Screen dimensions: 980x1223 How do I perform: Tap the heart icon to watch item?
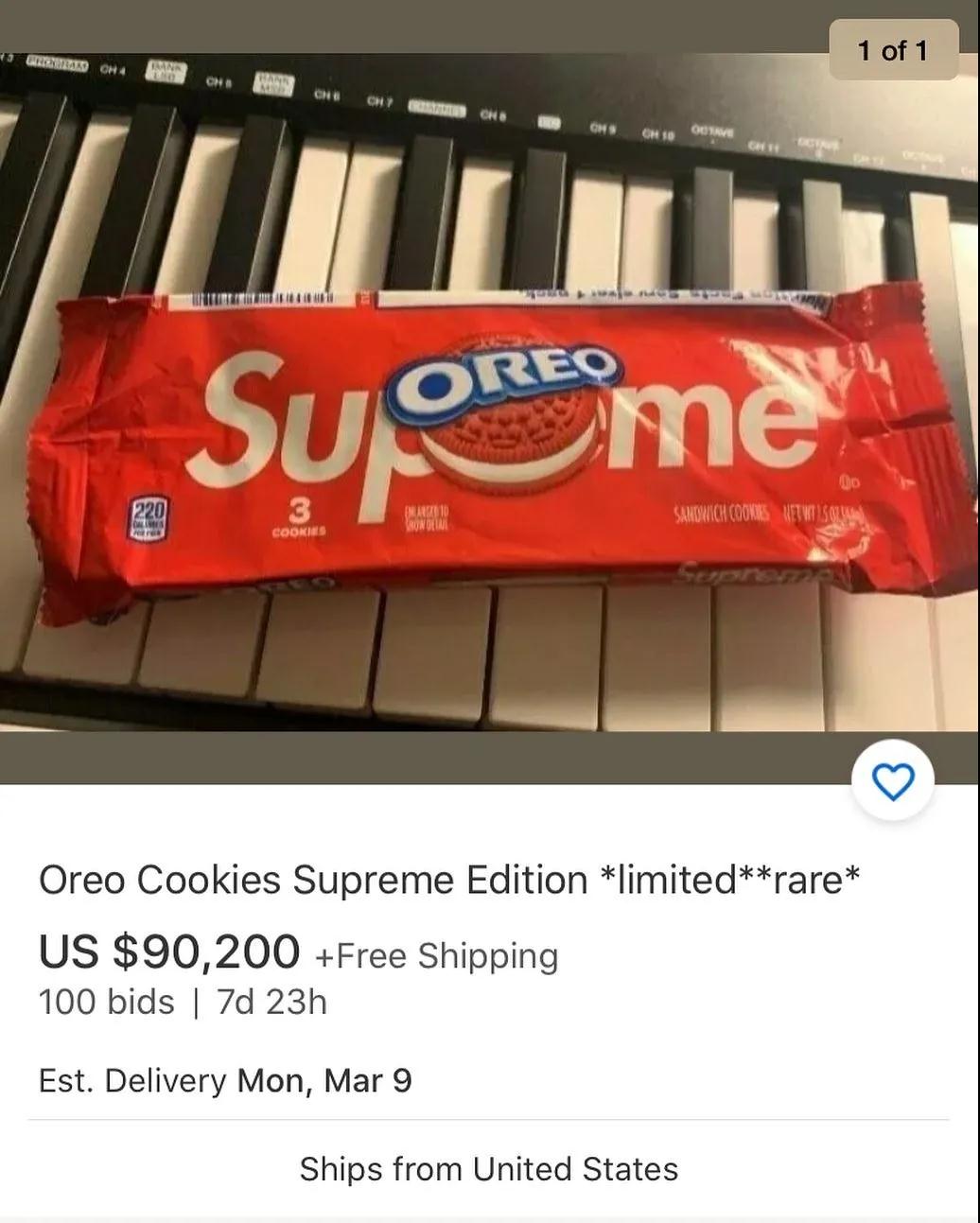coord(892,781)
